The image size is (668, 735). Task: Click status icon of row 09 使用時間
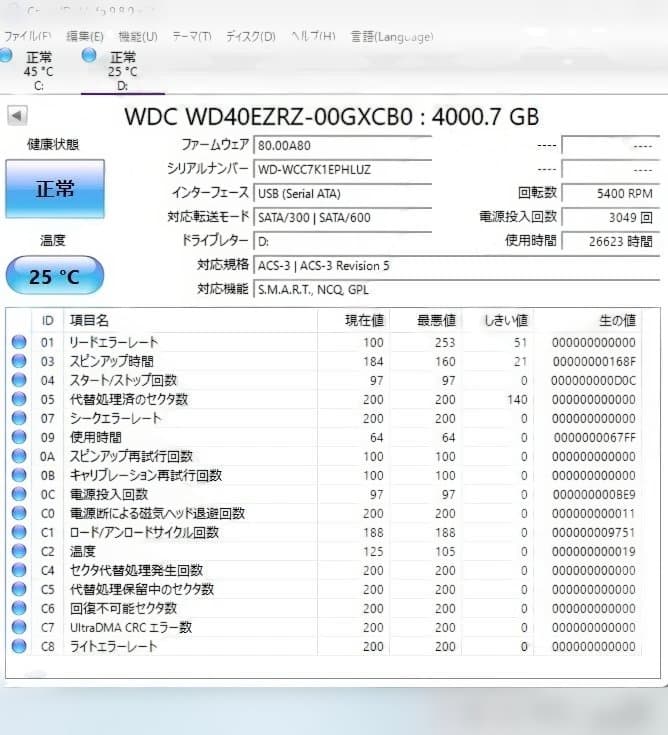tap(19, 437)
